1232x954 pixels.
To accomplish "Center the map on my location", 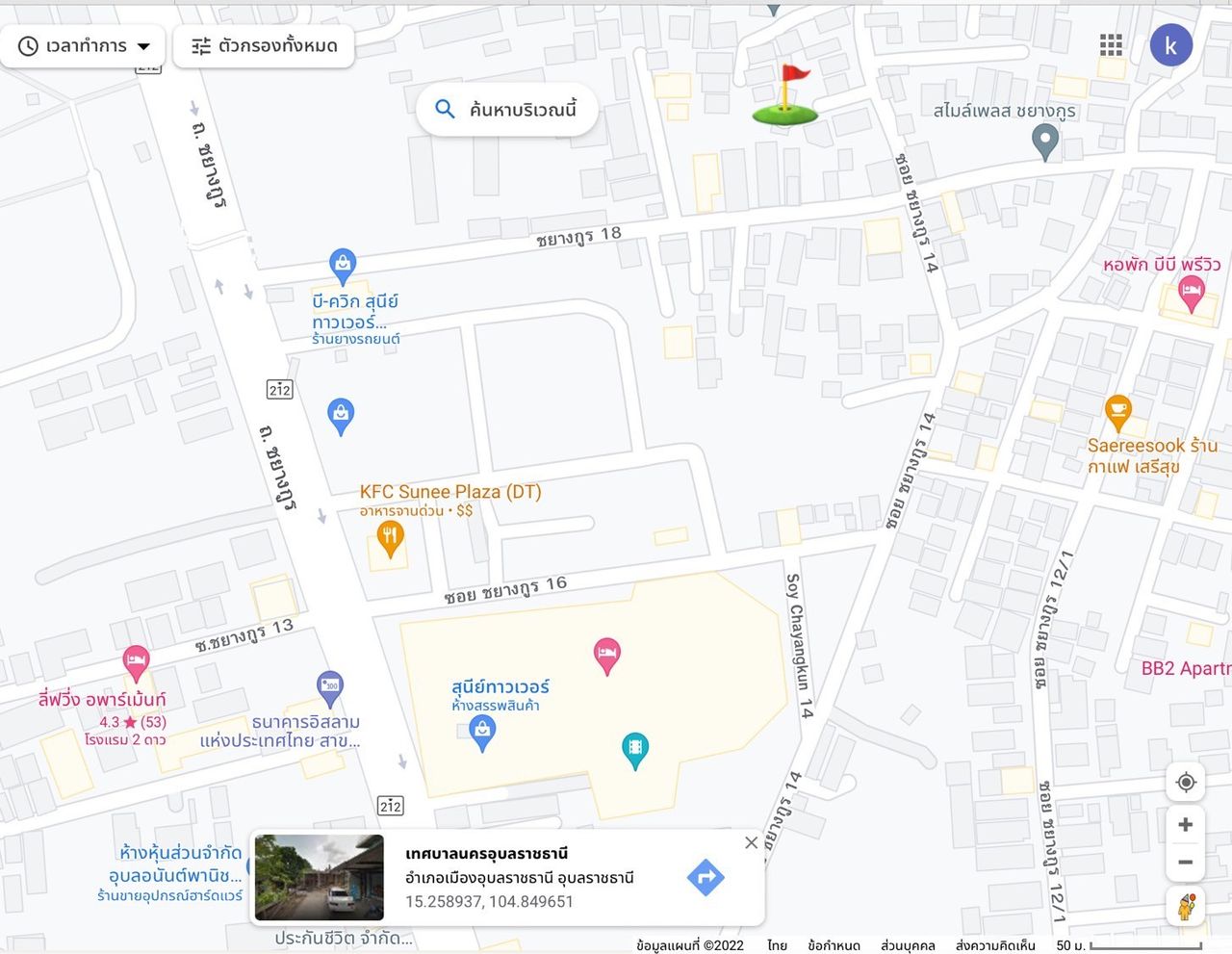I will pos(1186,782).
